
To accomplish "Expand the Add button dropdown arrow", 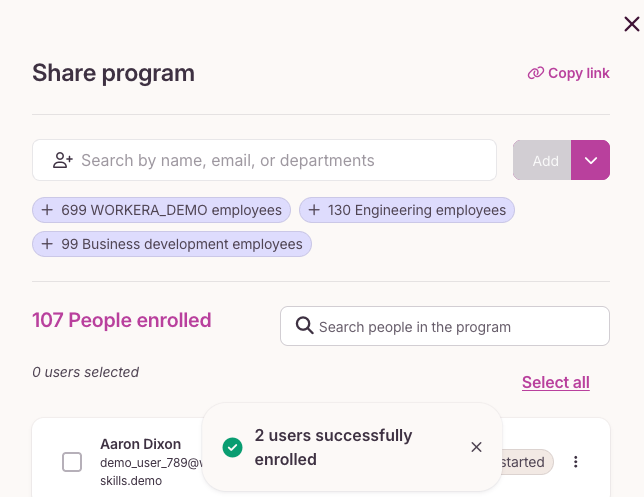I will (x=590, y=160).
